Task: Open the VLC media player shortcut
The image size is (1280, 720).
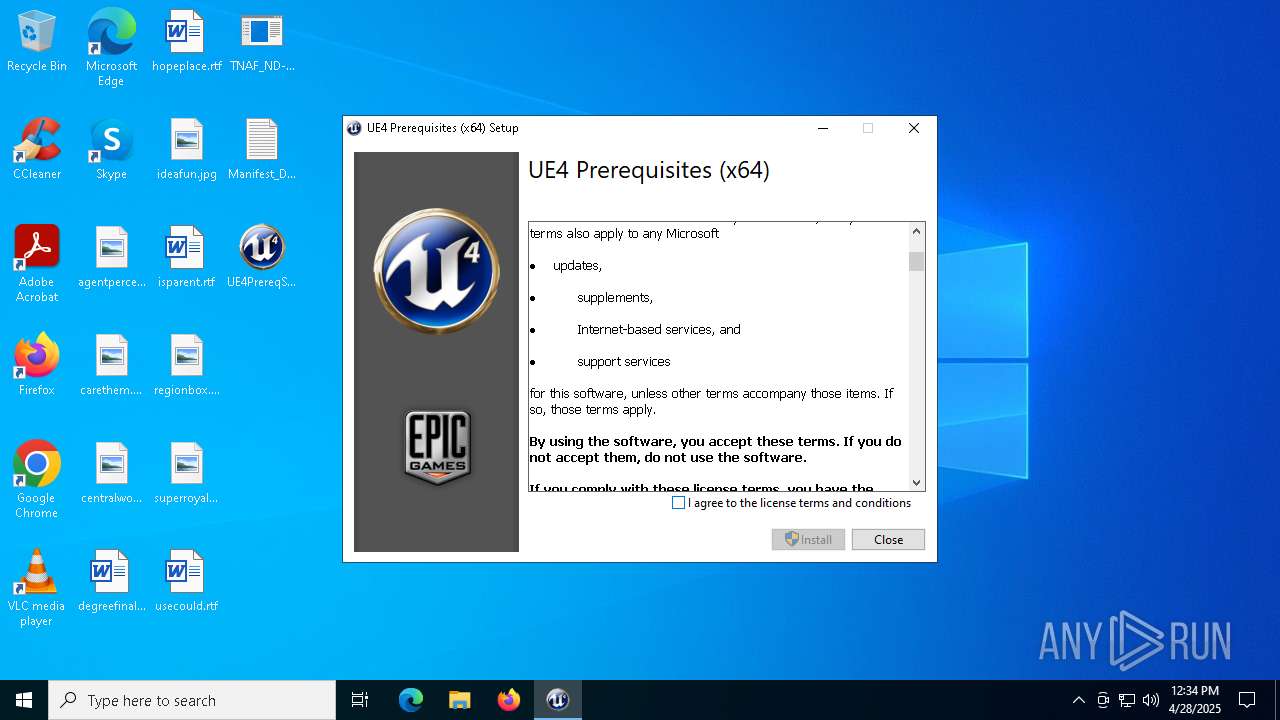Action: 37,588
